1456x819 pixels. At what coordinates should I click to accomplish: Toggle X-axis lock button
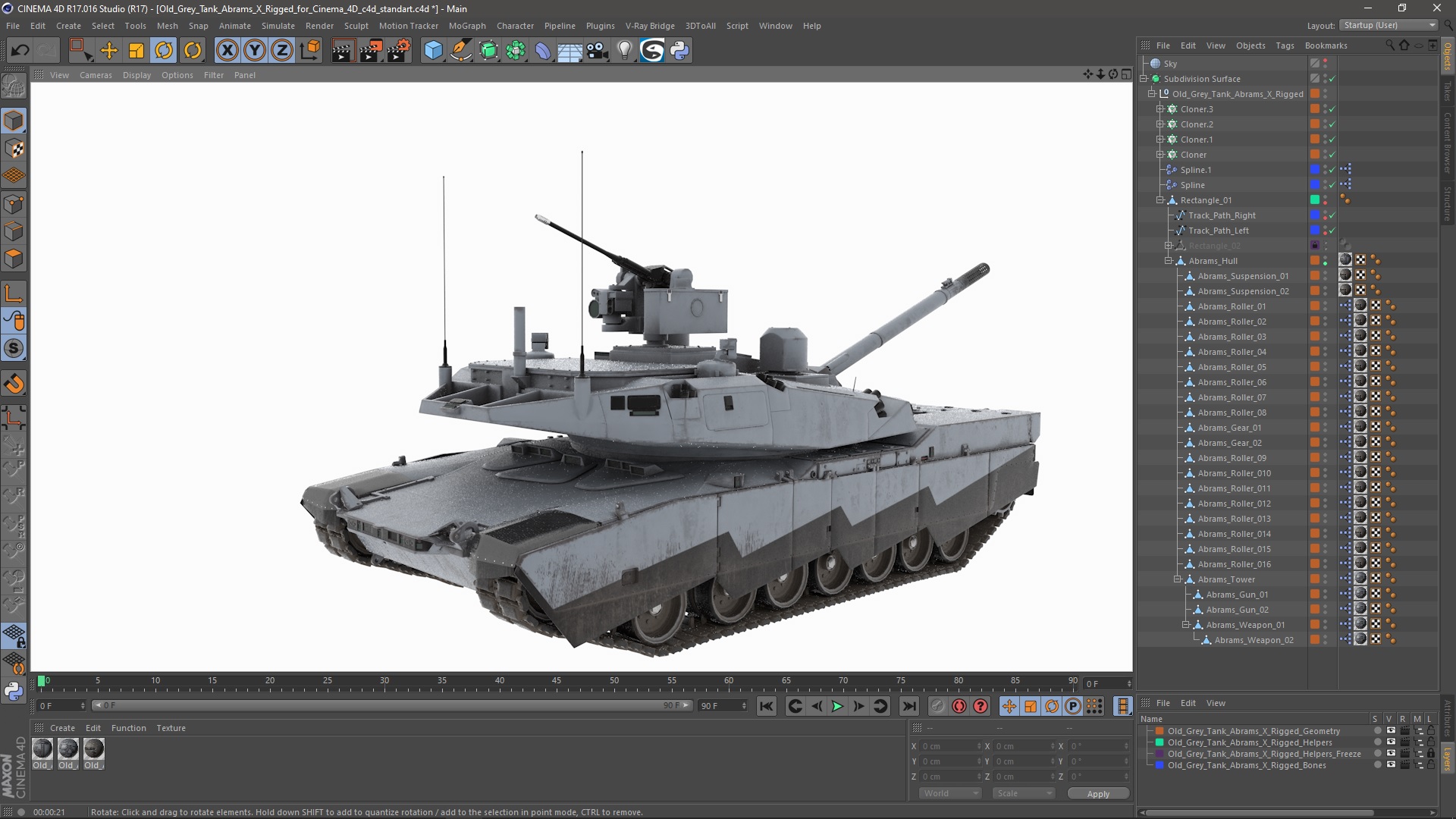pos(227,51)
